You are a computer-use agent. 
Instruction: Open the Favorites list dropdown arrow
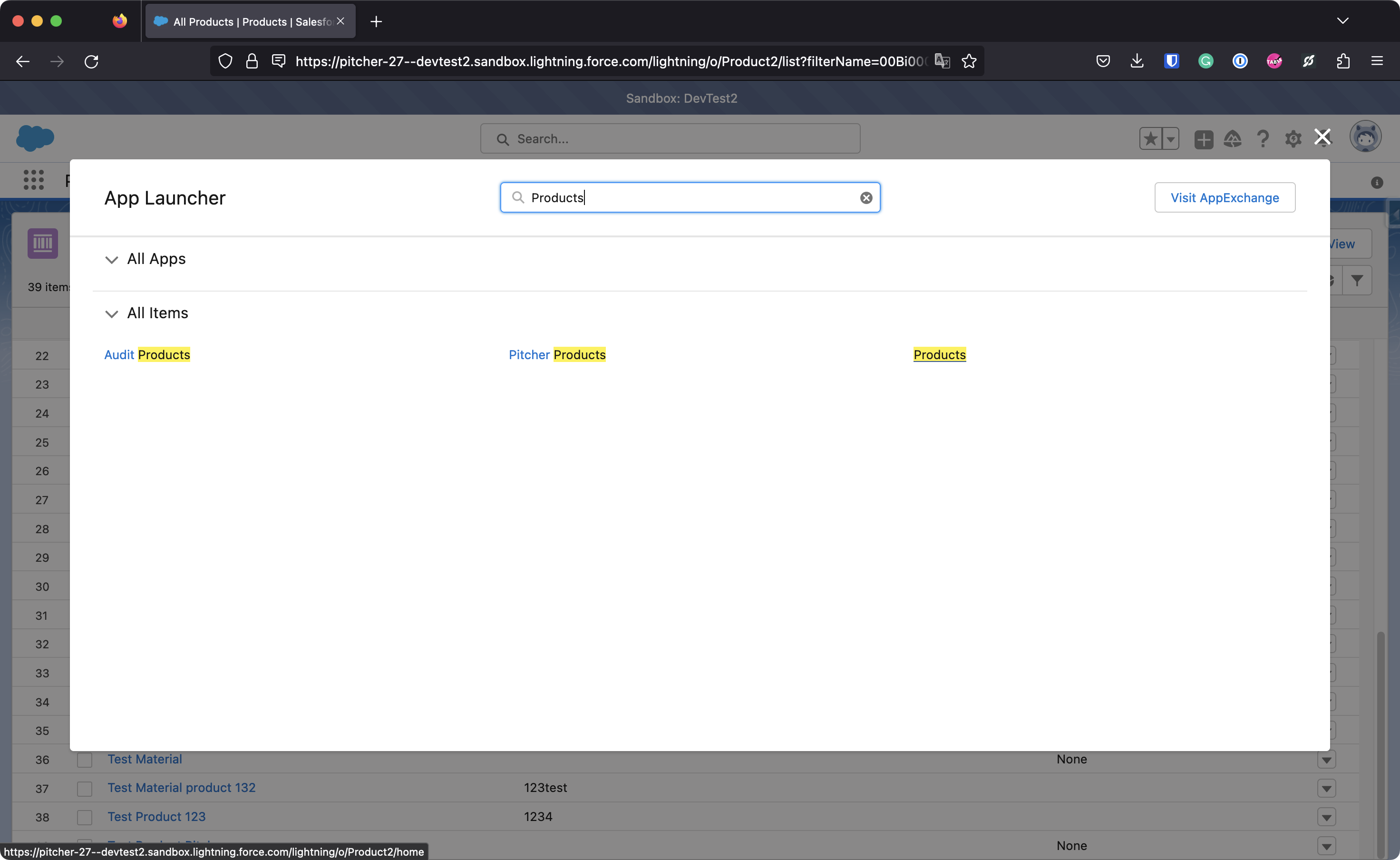(x=1170, y=139)
